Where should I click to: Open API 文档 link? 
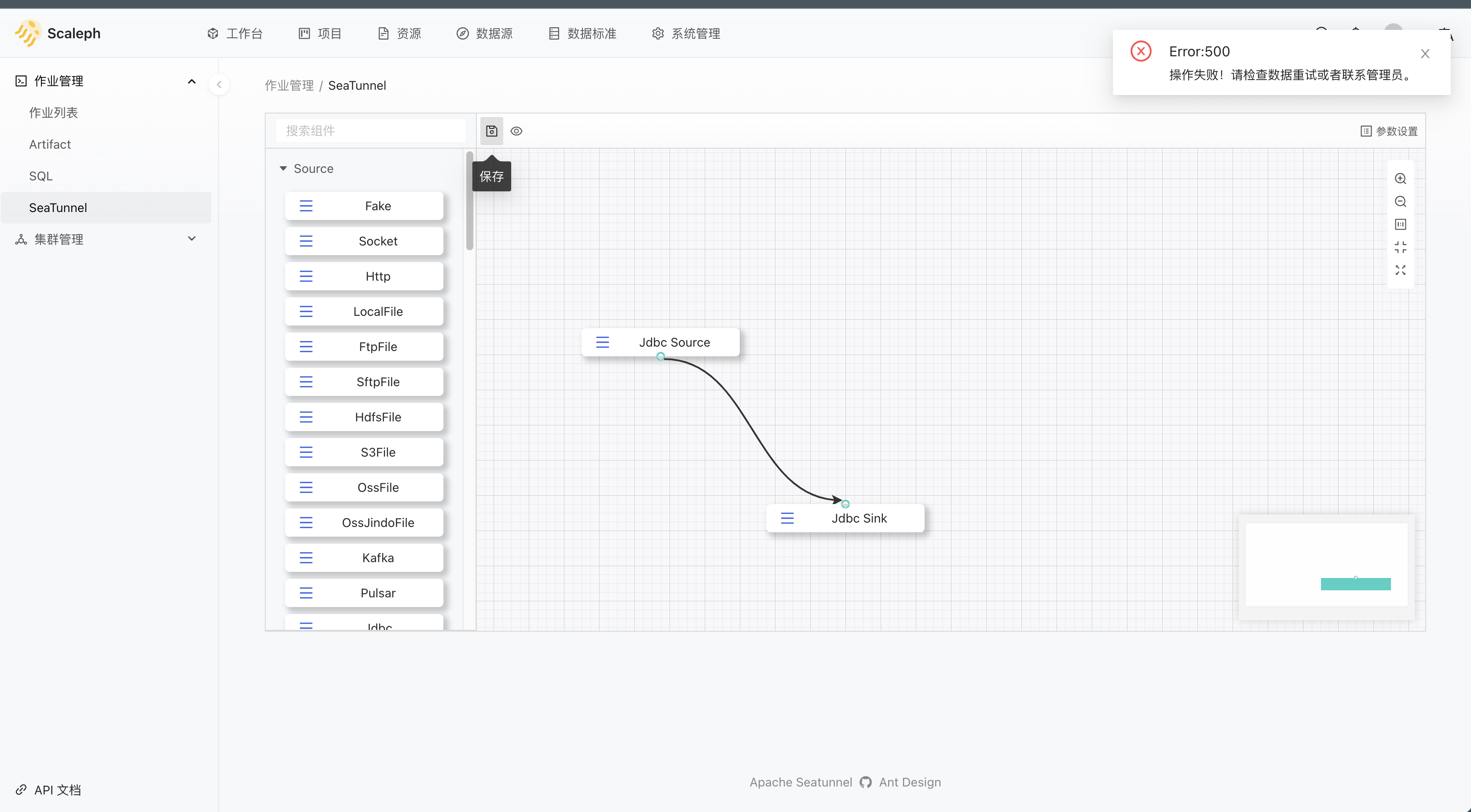pyautogui.click(x=48, y=790)
